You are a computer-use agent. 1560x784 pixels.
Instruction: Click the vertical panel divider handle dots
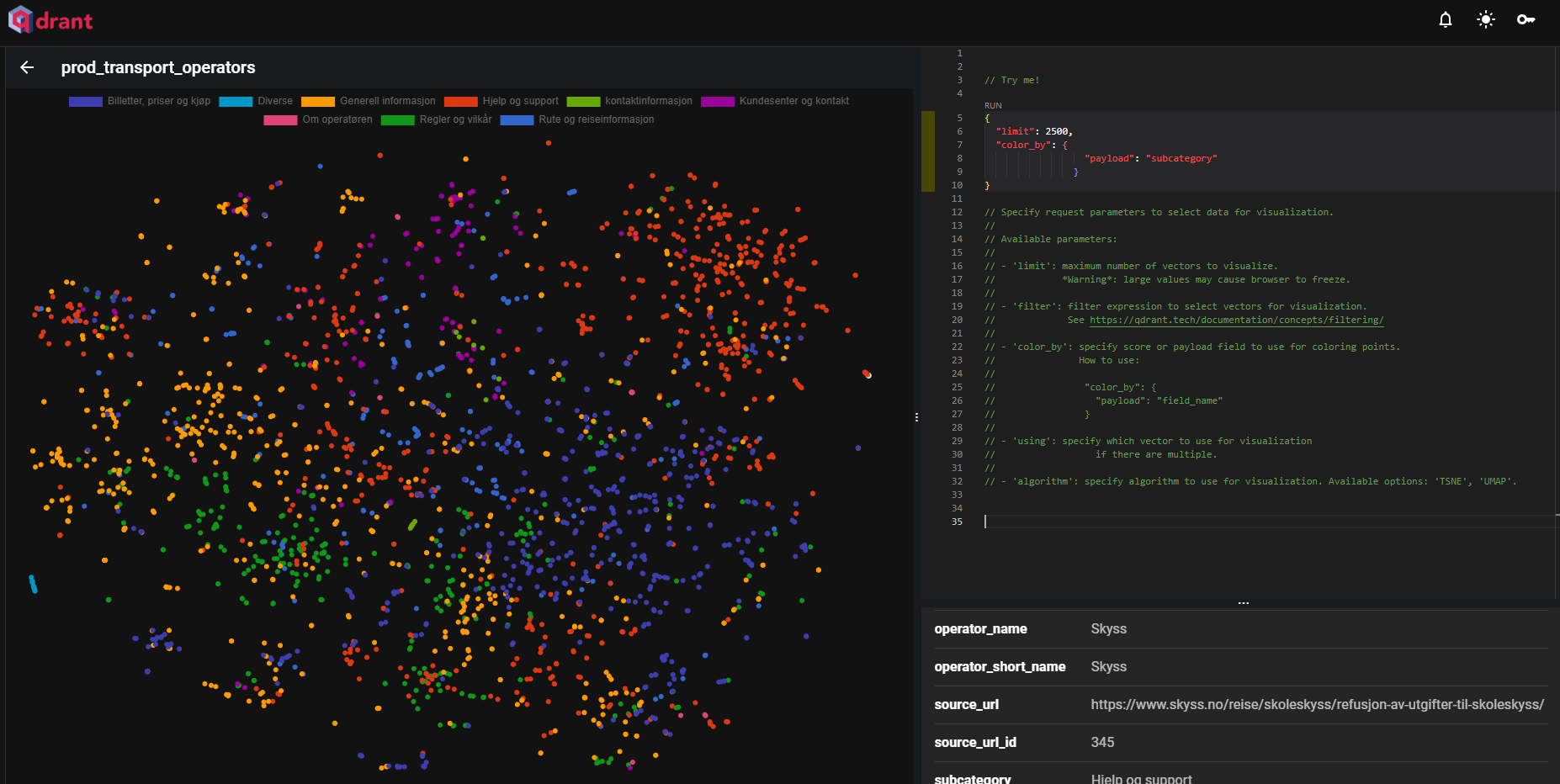point(916,417)
